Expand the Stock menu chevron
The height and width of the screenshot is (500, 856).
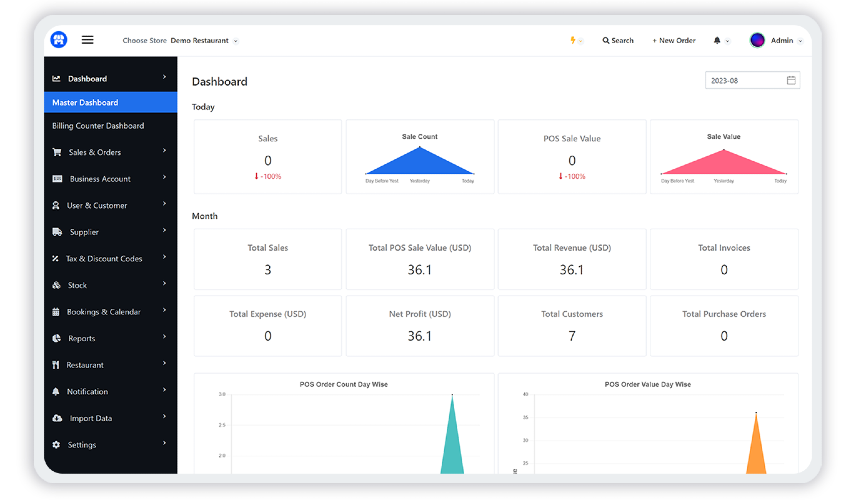[164, 284]
